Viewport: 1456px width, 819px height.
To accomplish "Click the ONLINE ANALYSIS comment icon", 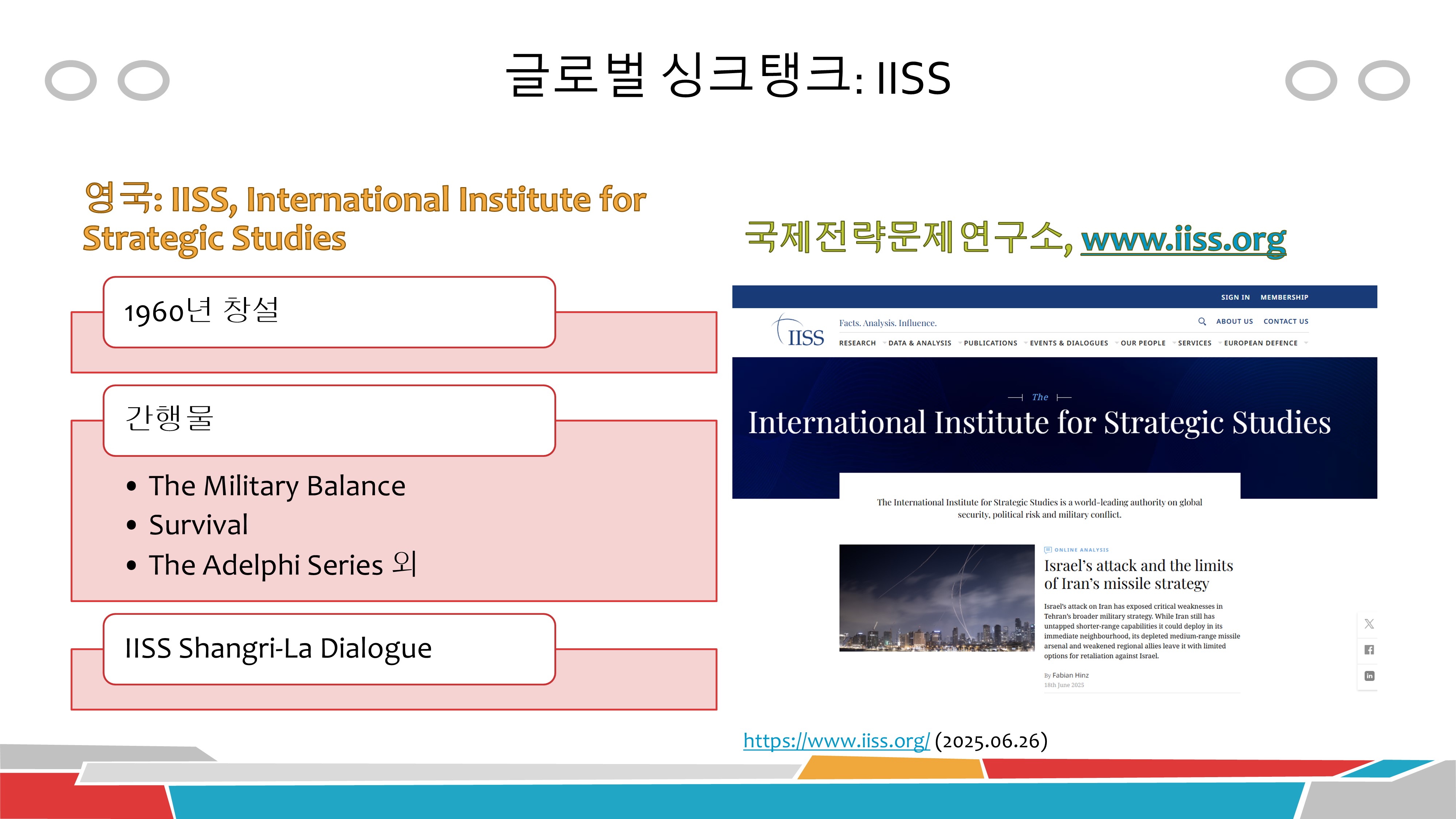I will point(1047,550).
